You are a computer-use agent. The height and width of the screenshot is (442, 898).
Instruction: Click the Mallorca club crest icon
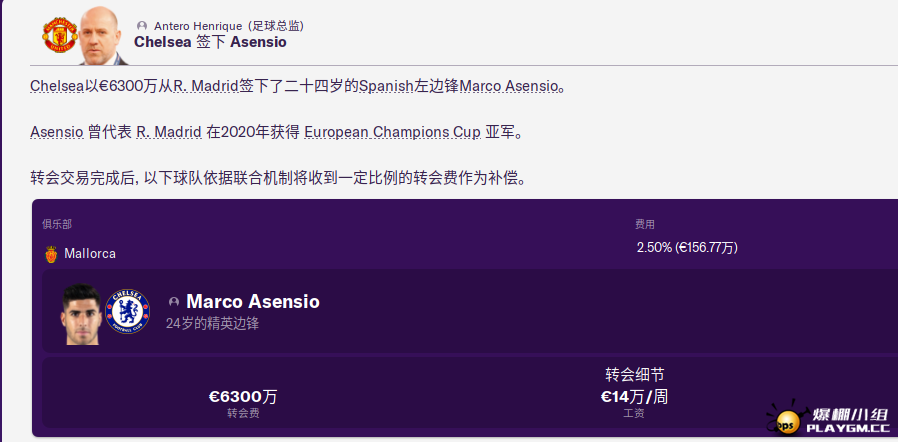[x=51, y=254]
